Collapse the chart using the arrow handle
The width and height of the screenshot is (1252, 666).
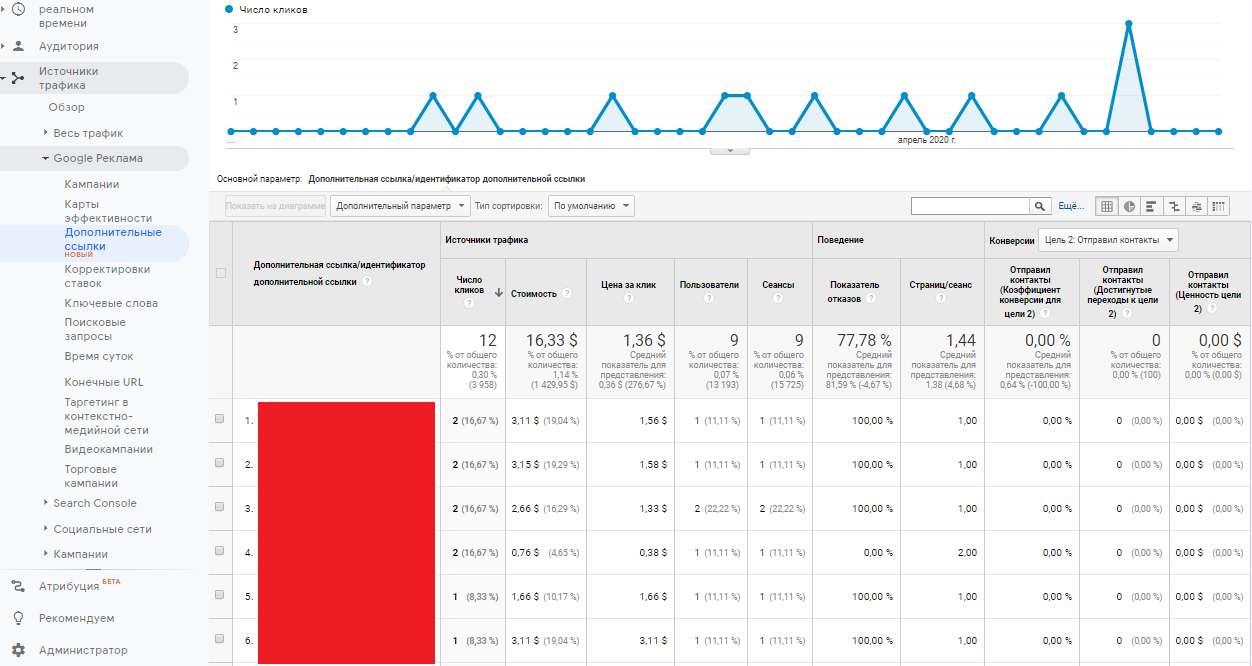coord(730,150)
